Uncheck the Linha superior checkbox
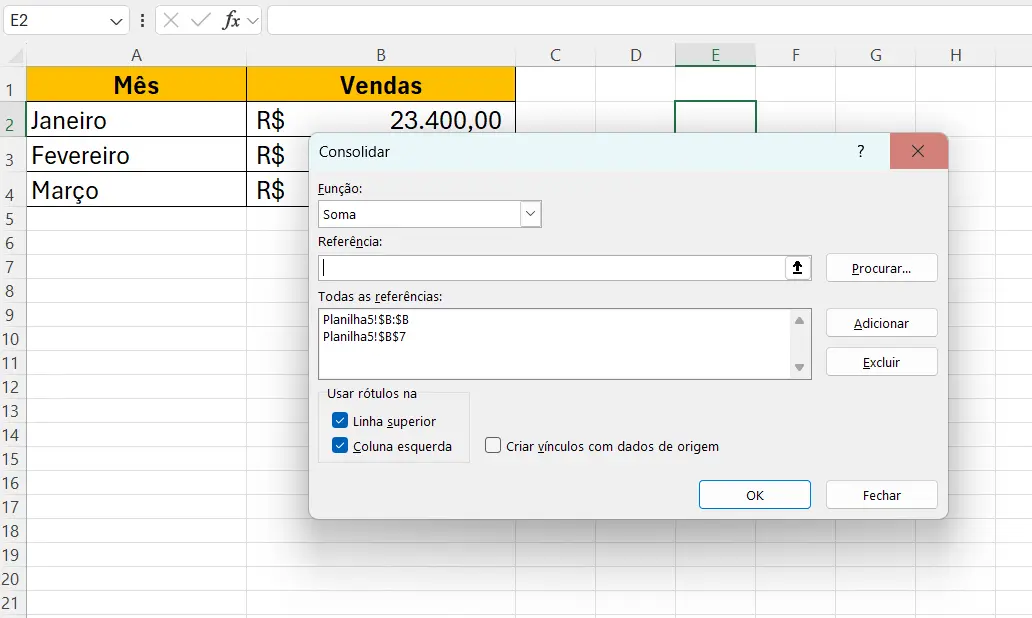Screen dimensions: 1032x618 (x=340, y=421)
